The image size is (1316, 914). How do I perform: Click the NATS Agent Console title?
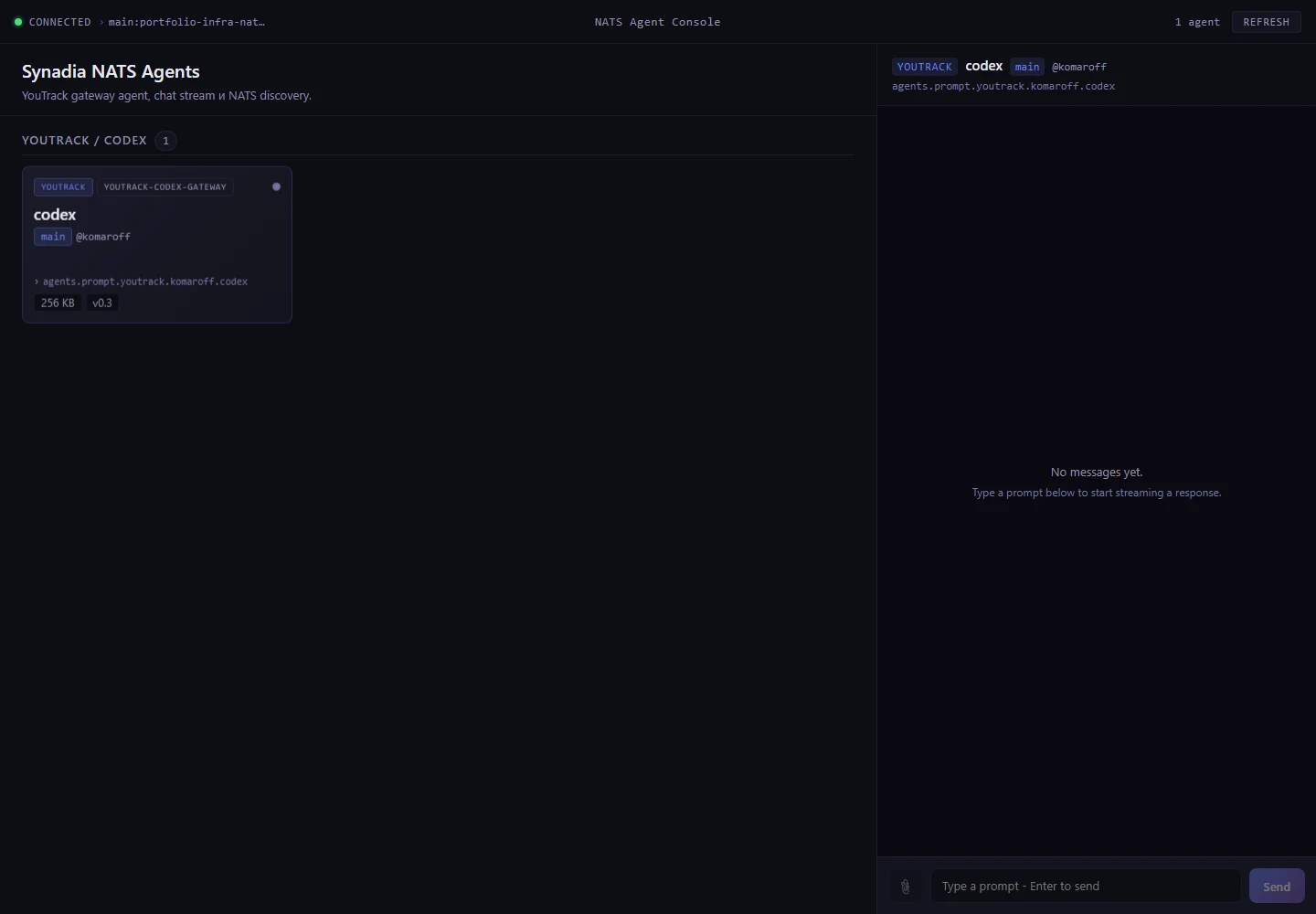point(658,22)
